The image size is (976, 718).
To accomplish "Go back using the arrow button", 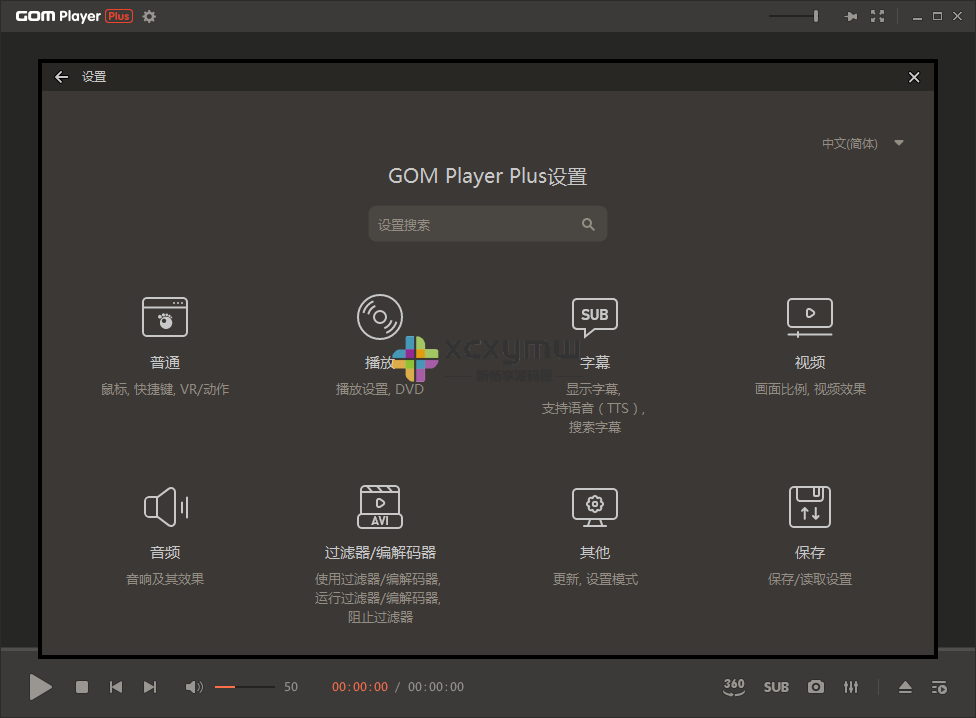I will 61,76.
